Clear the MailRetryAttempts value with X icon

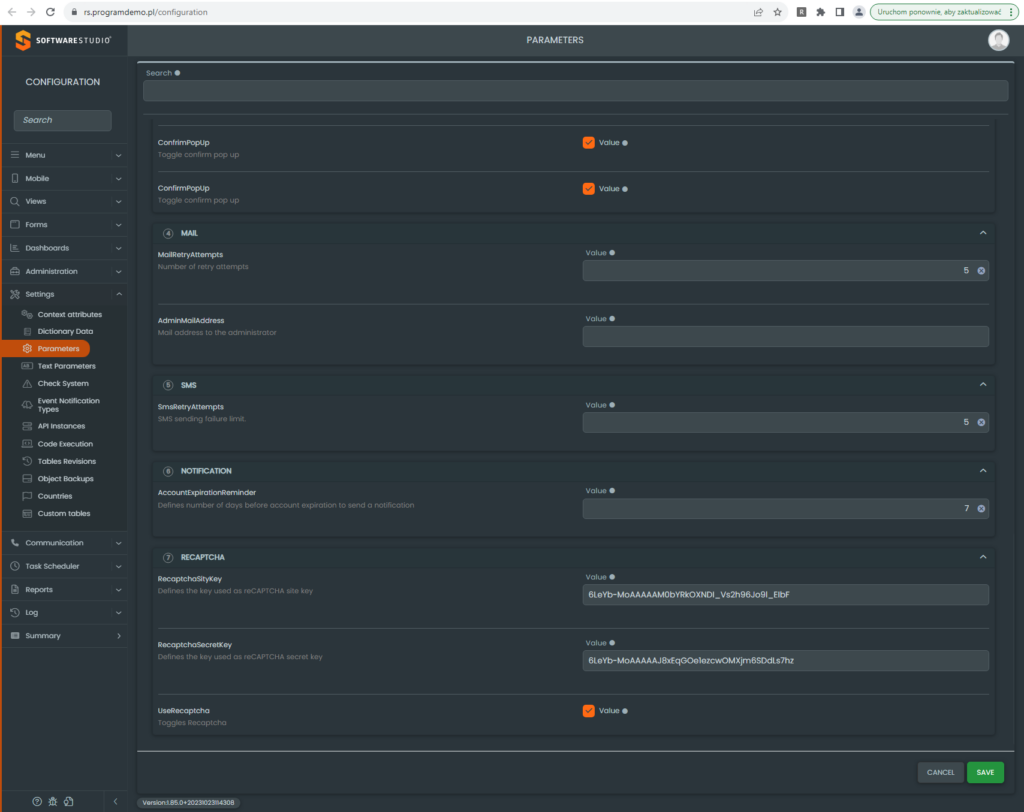coord(981,271)
